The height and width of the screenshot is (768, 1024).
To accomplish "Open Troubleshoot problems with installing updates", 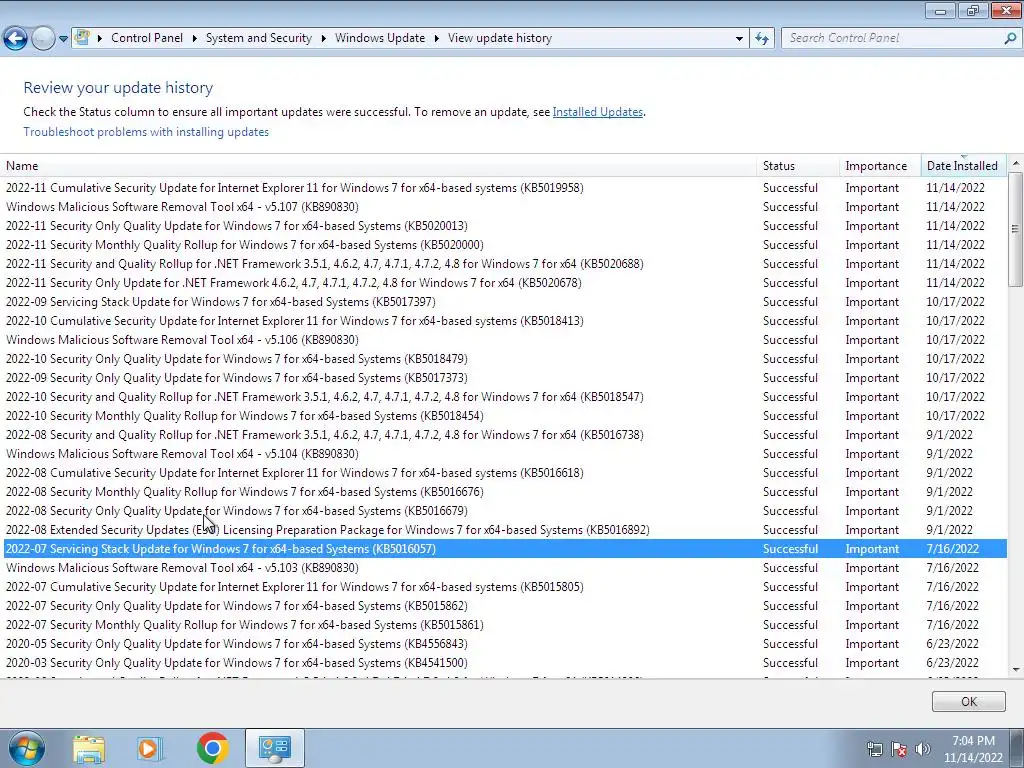I will (146, 132).
